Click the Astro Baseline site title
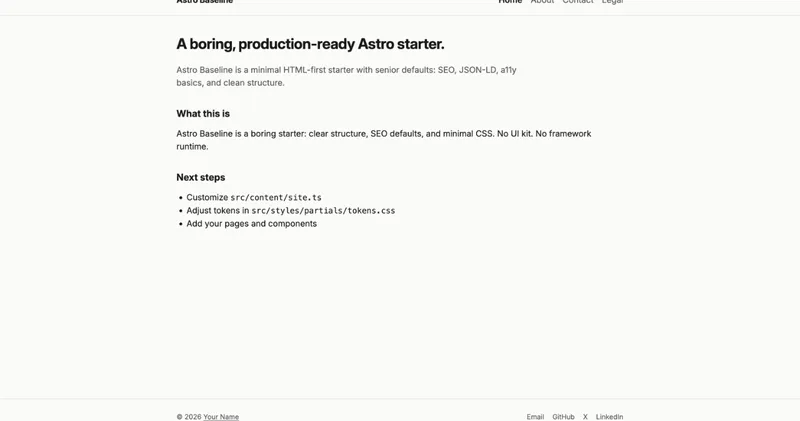The height and width of the screenshot is (421, 800). point(205,2)
